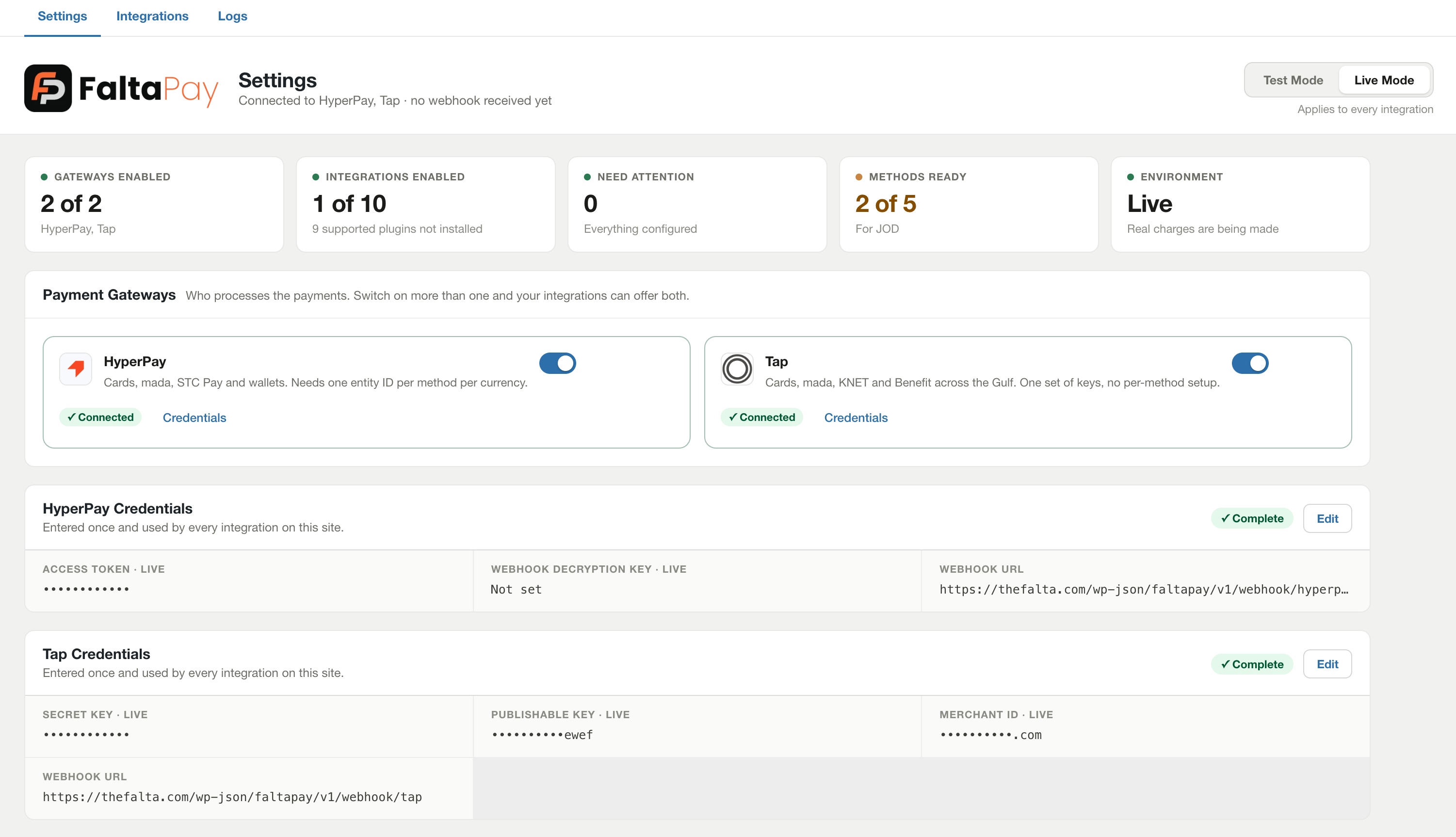
Task: Click the FaltaPay logo icon
Action: [x=48, y=88]
